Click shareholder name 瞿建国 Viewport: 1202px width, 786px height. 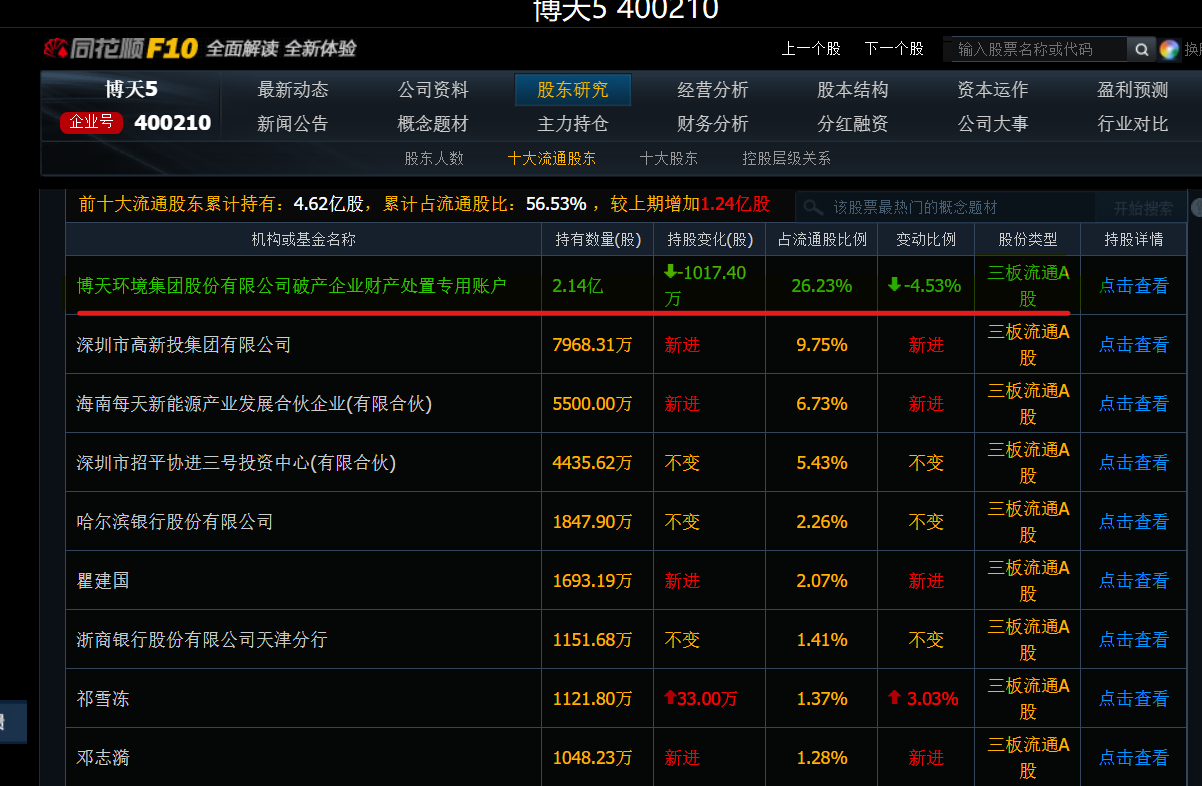pos(103,581)
